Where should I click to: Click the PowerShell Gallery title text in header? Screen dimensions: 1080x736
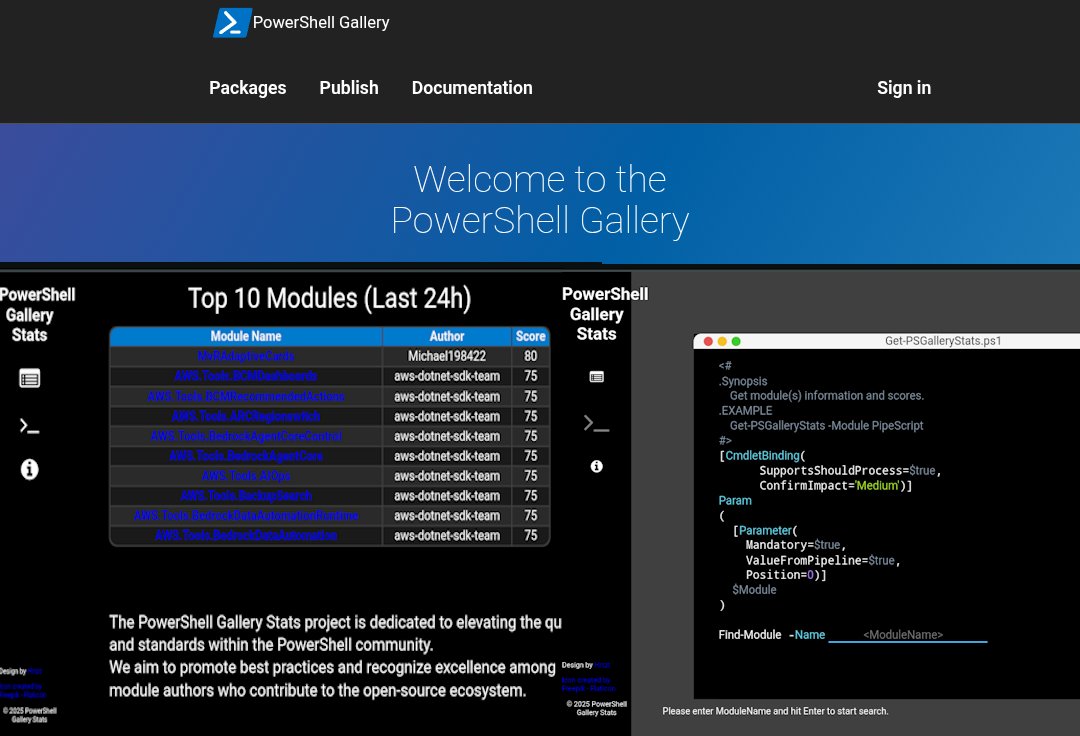tap(321, 23)
